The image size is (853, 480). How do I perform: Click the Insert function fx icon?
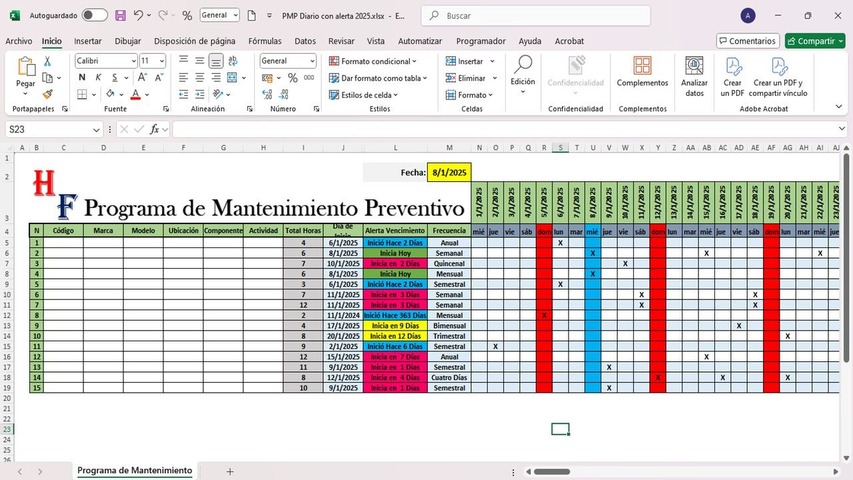[154, 129]
